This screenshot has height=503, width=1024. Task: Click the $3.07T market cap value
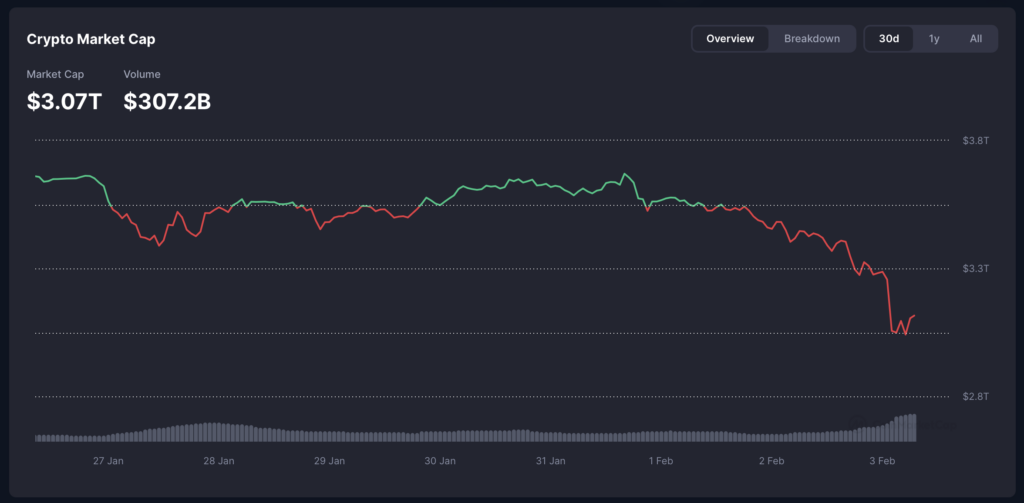pos(64,101)
